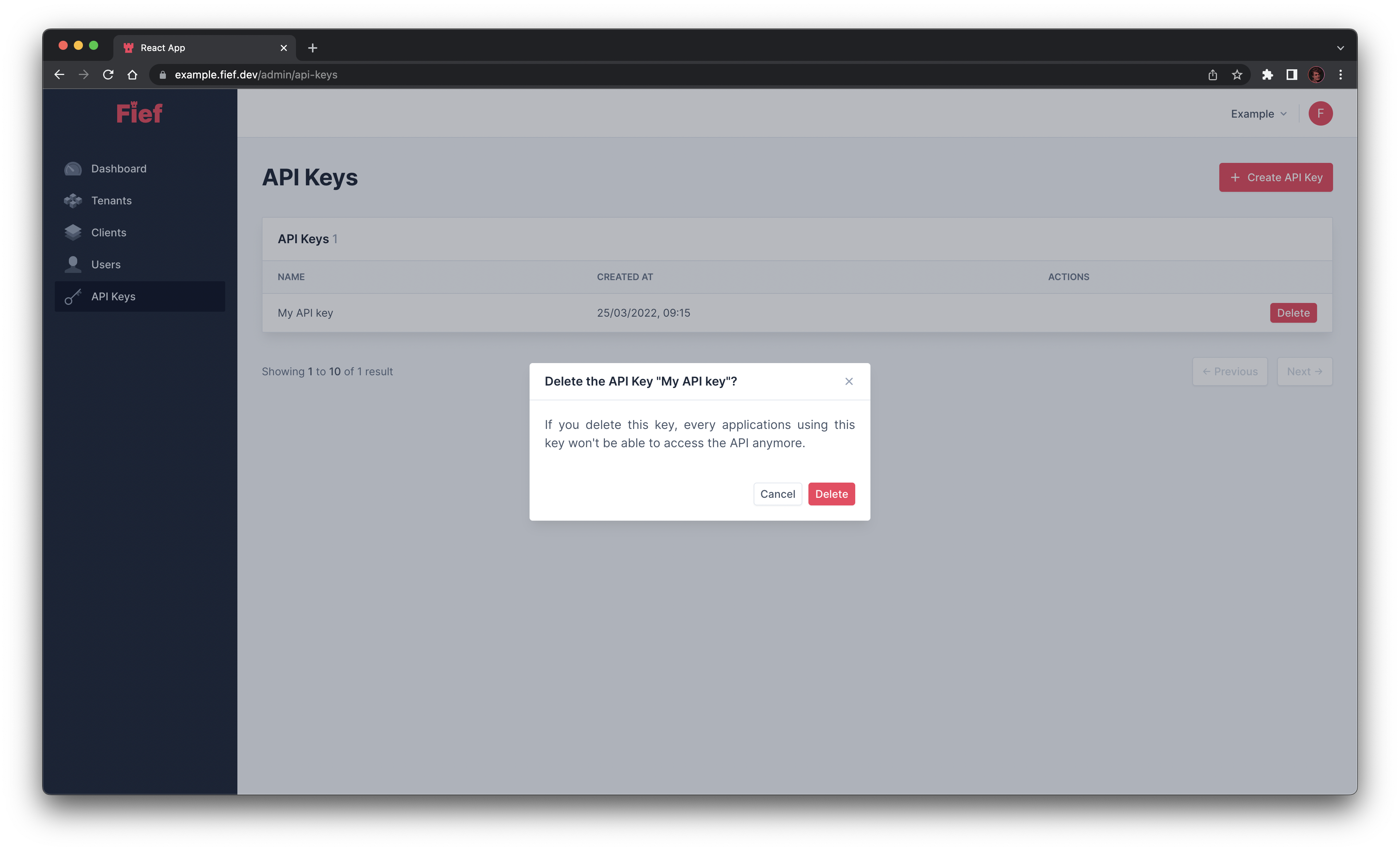
Task: Click the API Keys navigation icon
Action: 75,296
